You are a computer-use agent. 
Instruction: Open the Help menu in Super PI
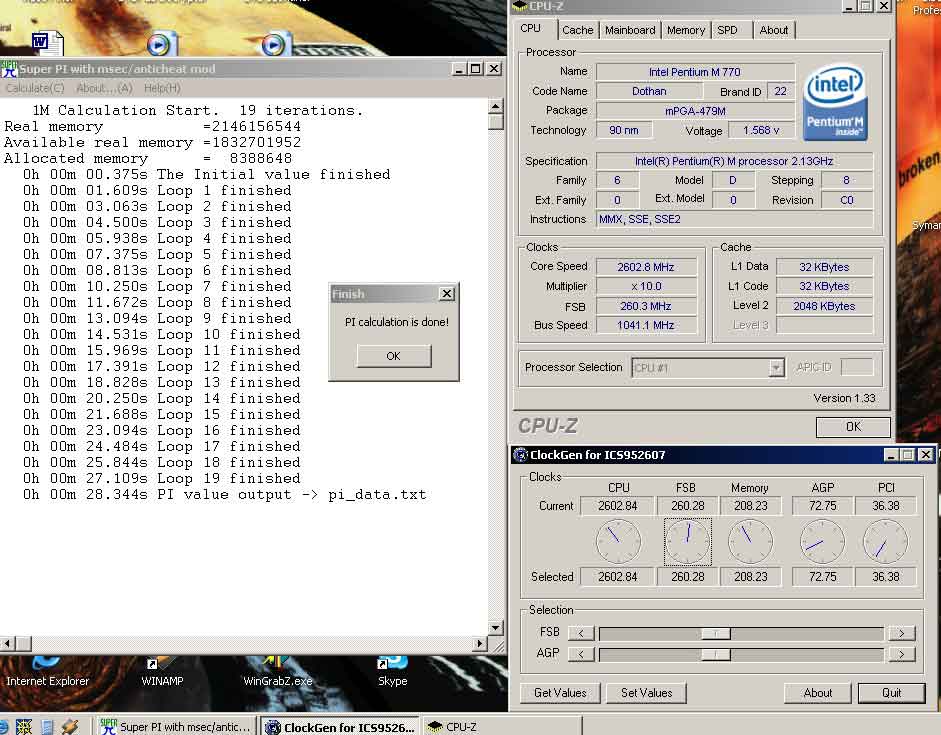pyautogui.click(x=162, y=88)
